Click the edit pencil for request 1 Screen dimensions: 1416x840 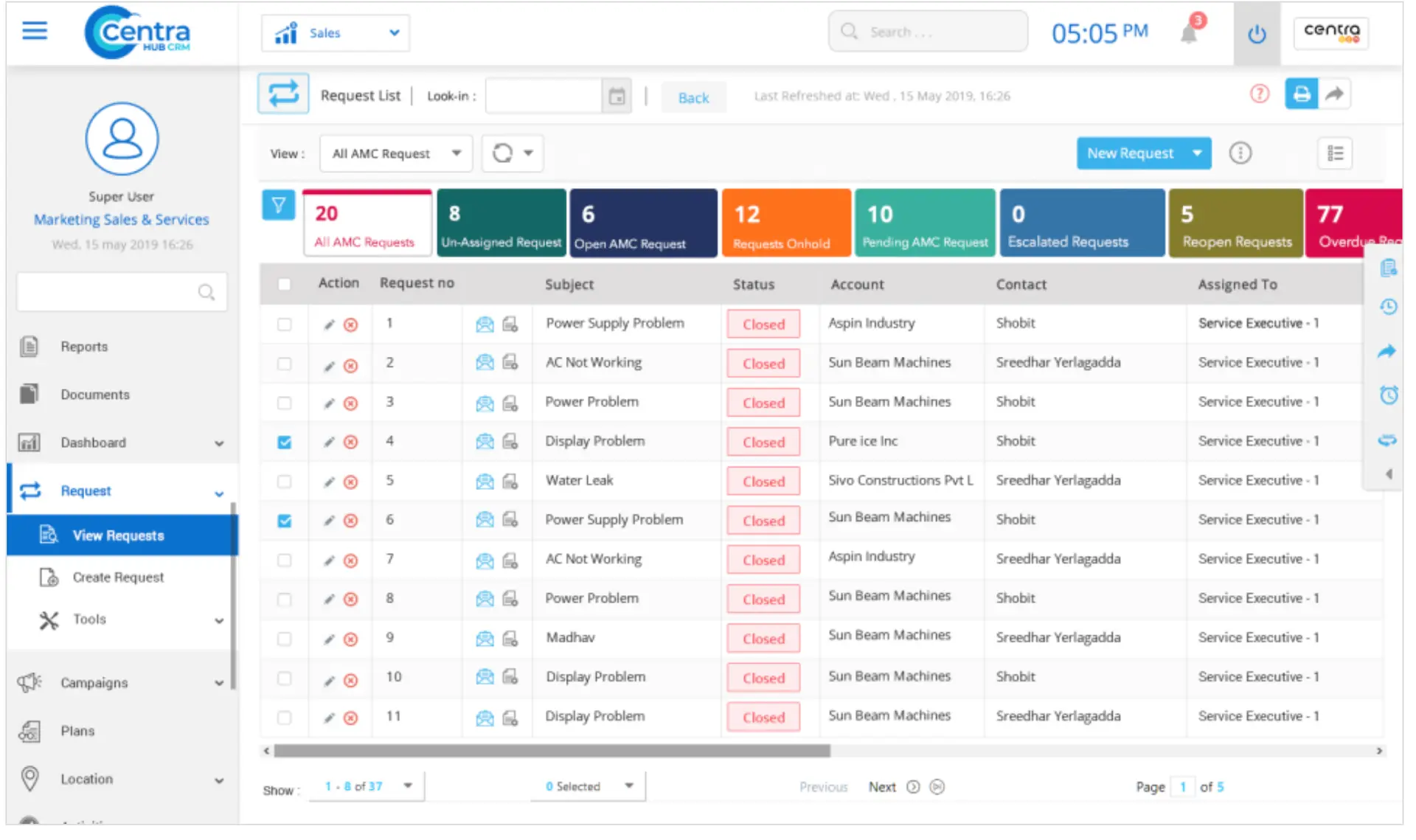coord(329,323)
